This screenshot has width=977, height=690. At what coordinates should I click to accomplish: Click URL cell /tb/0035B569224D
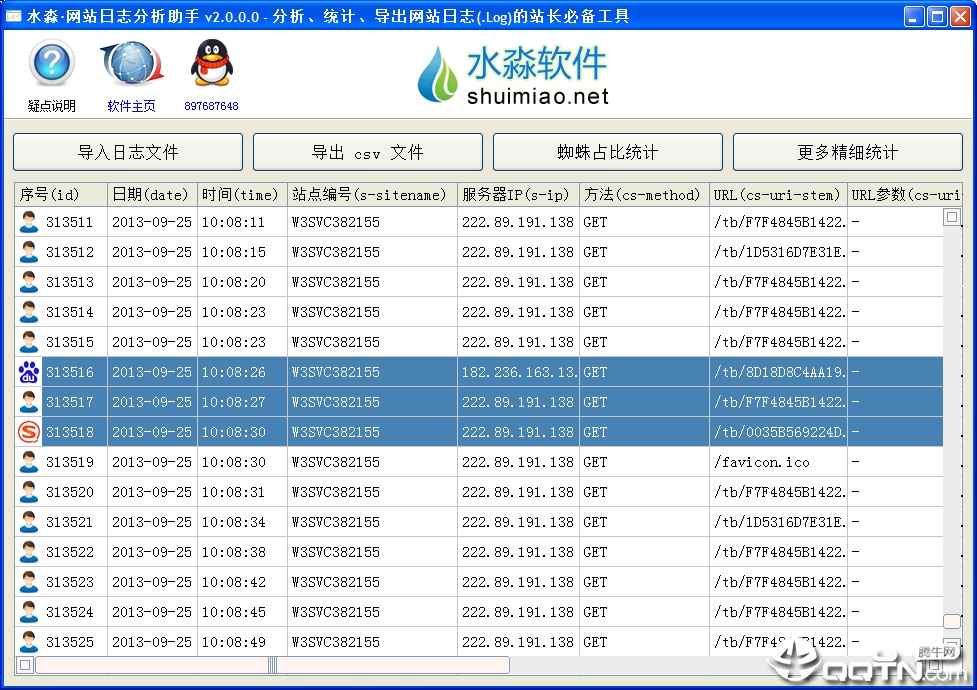coord(779,432)
